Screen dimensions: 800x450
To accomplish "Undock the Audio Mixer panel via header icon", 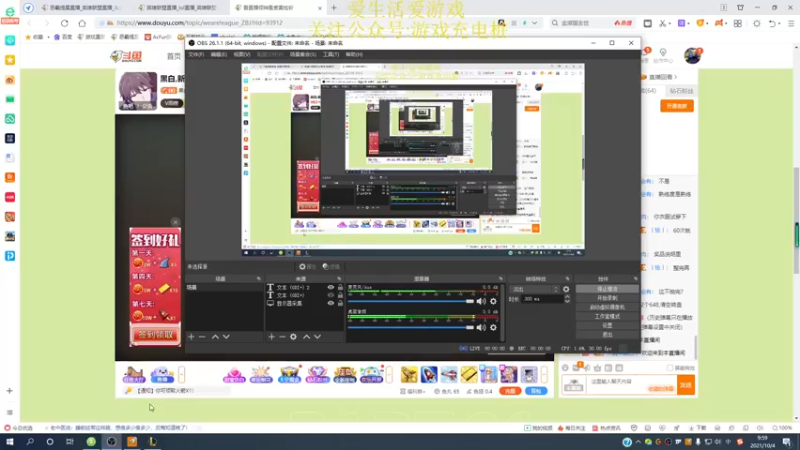I will tap(501, 279).
